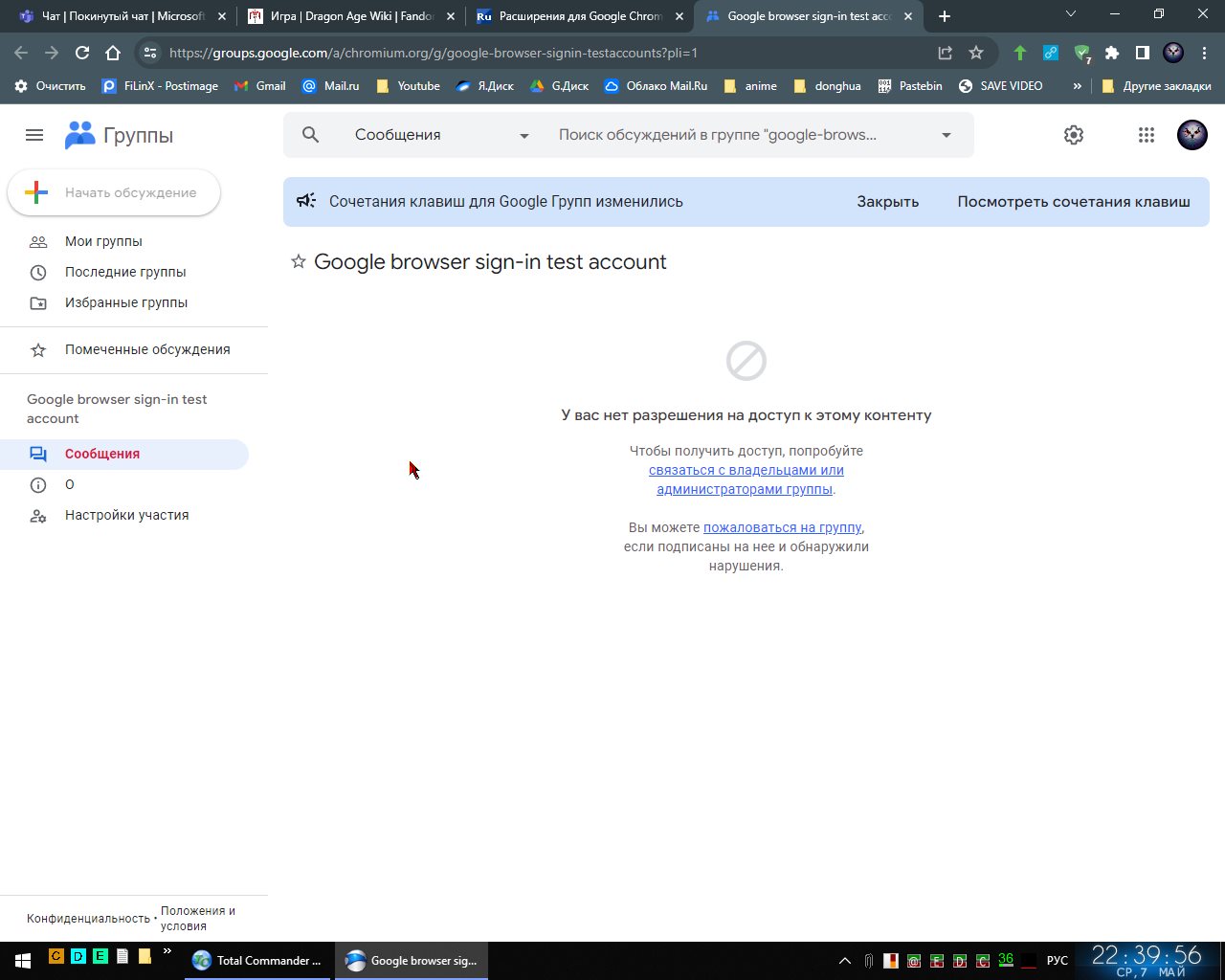Open the anime bookmarks folder

point(750,86)
